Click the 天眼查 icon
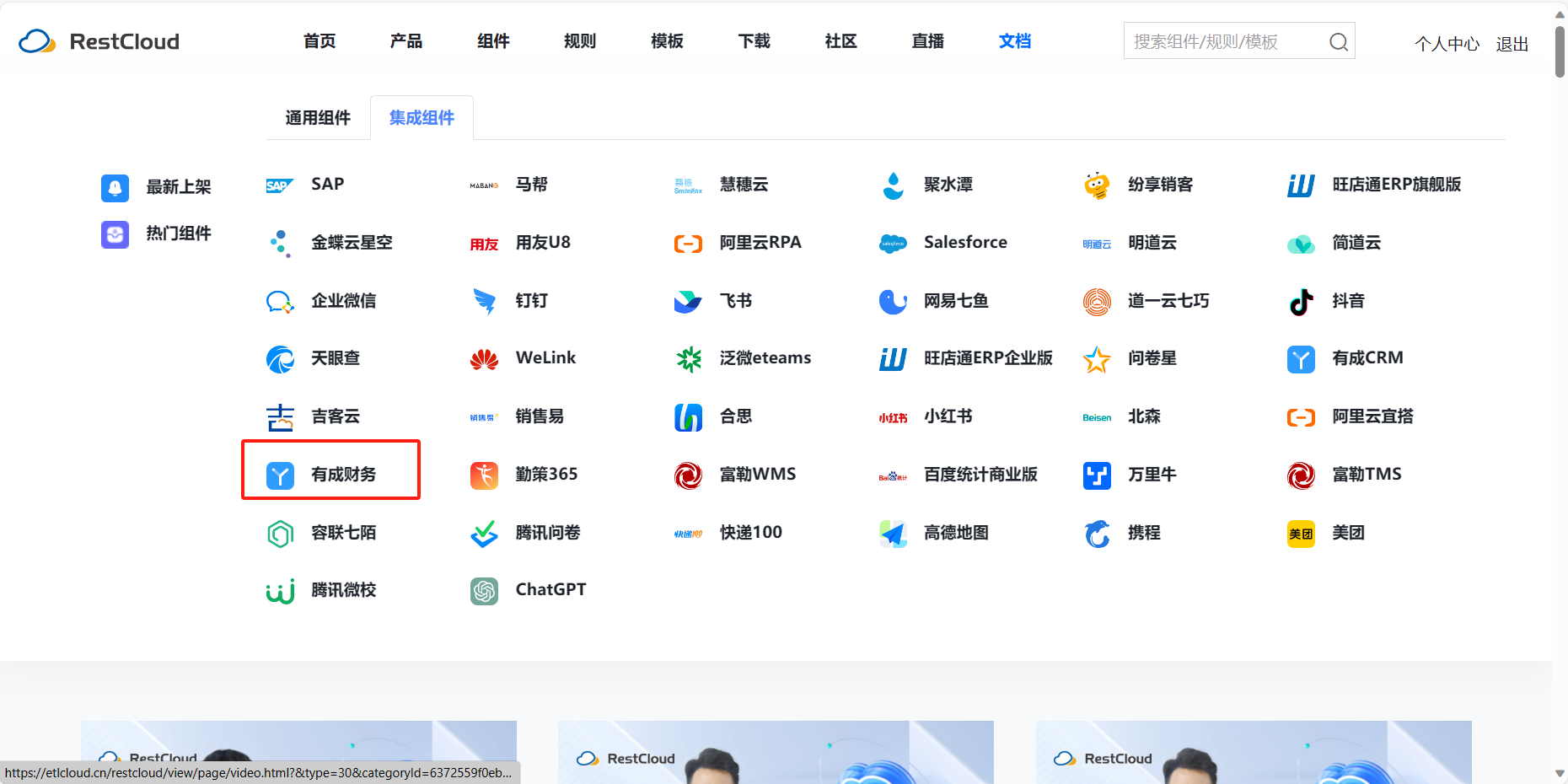Viewport: 1568px width, 784px height. [280, 359]
